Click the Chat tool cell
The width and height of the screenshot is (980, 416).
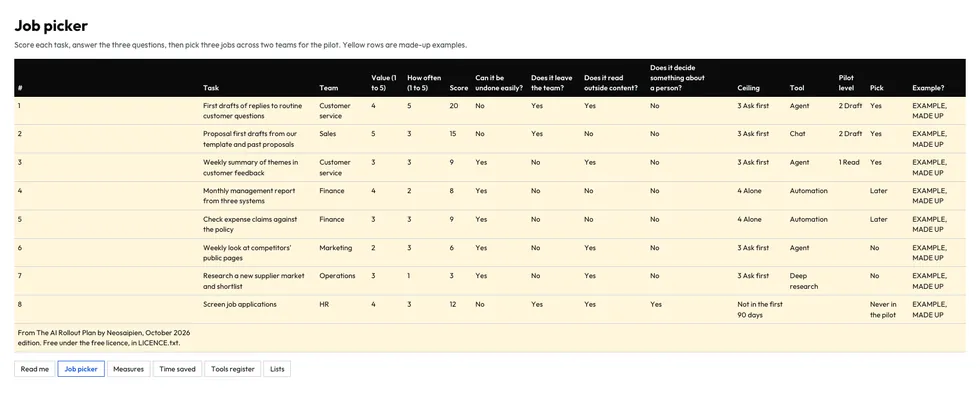pos(798,134)
